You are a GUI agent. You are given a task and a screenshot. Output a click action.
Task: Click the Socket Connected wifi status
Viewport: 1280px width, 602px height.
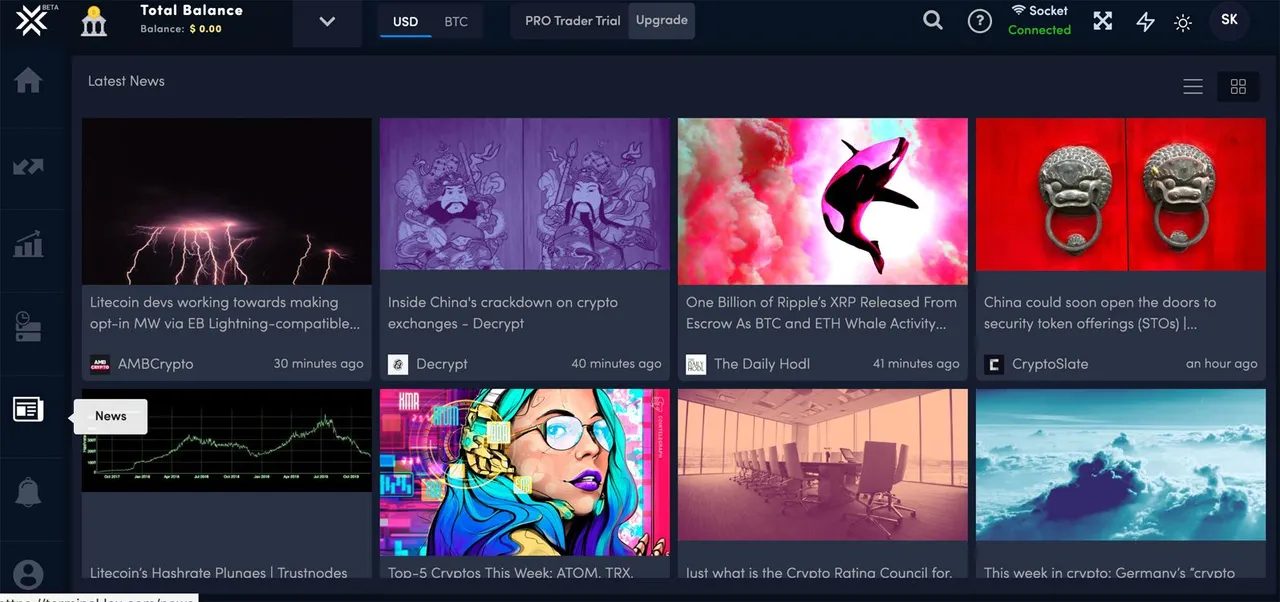click(1039, 20)
